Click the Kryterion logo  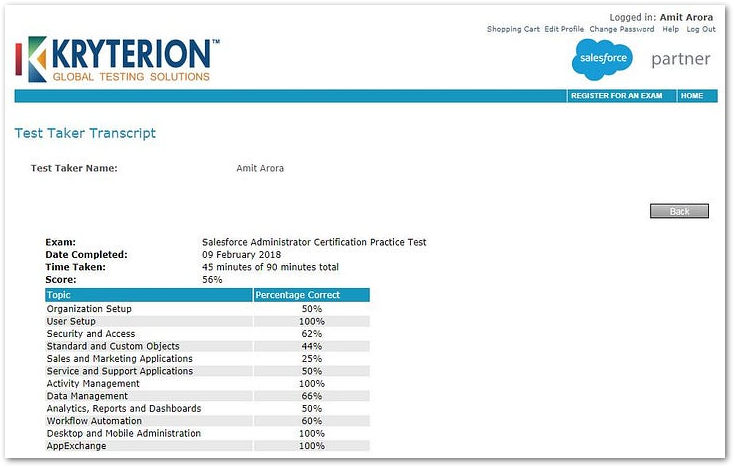[117, 59]
